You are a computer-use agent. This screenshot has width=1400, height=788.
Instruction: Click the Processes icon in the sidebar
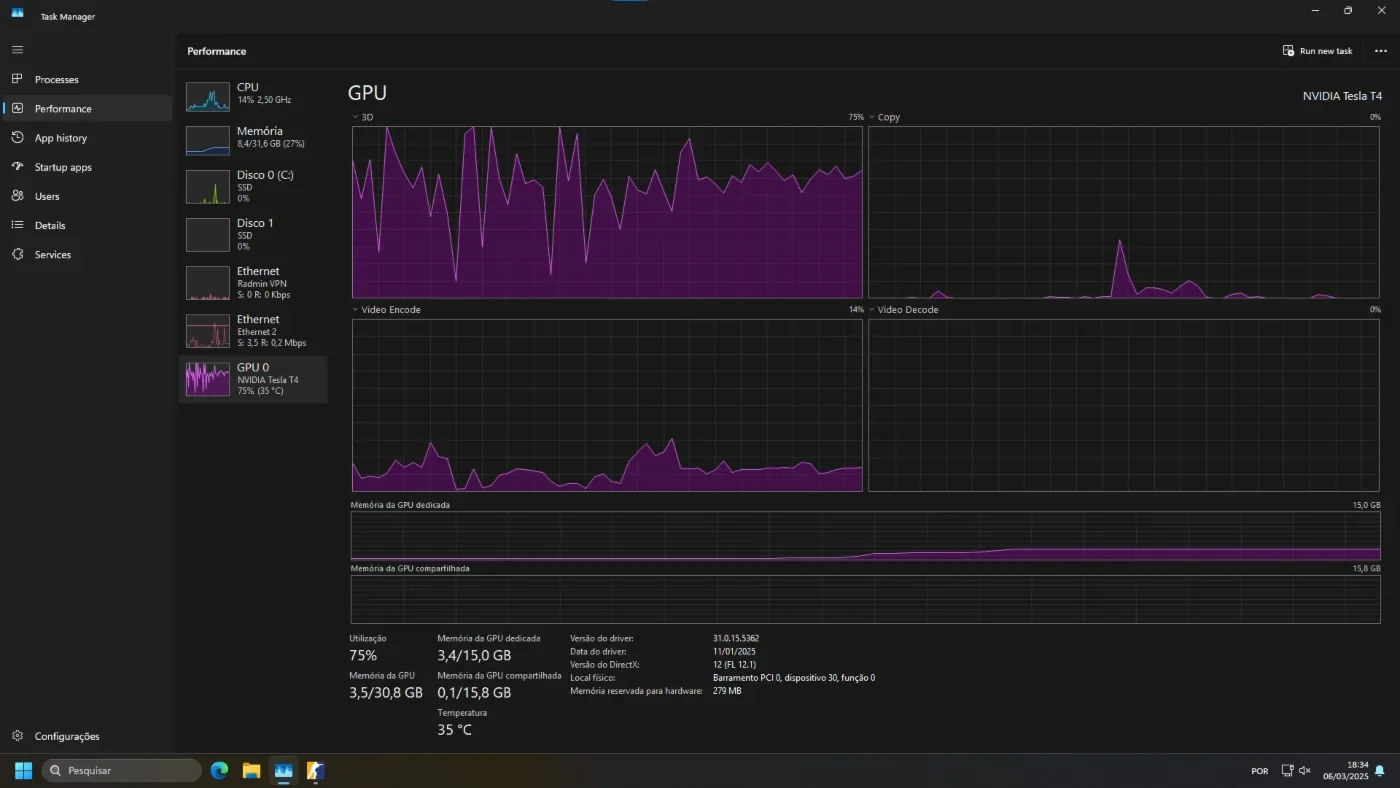17,79
